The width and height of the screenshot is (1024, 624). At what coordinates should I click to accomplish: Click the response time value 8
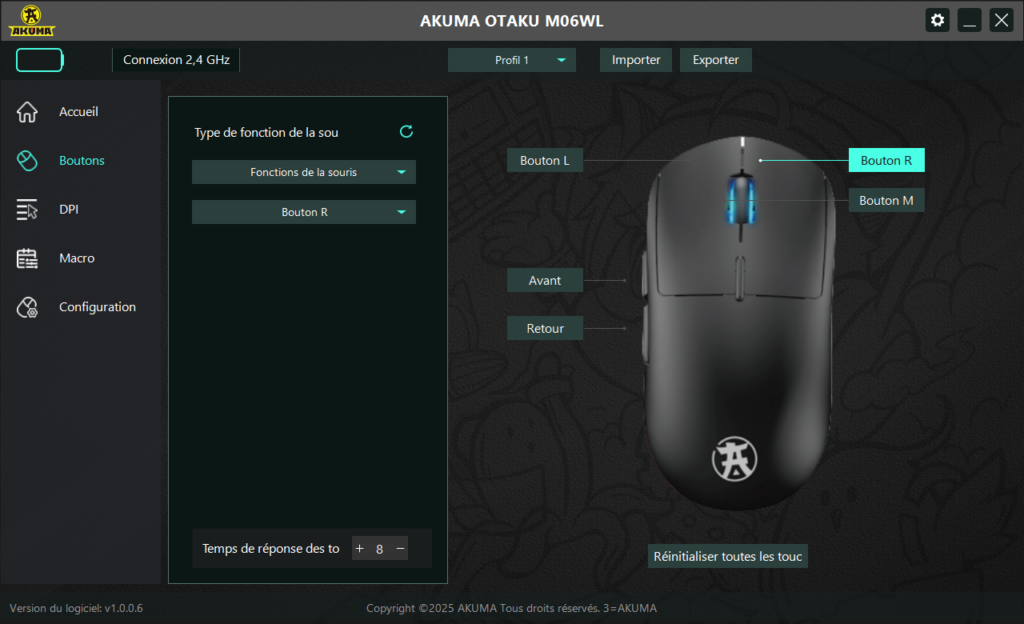[x=379, y=550]
